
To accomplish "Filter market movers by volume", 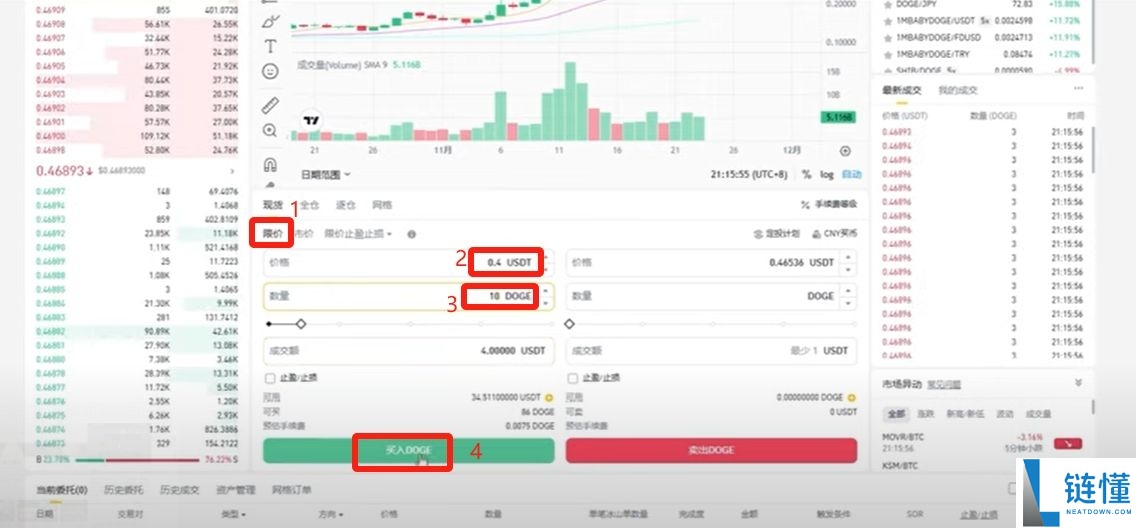I will pyautogui.click(x=1037, y=414).
